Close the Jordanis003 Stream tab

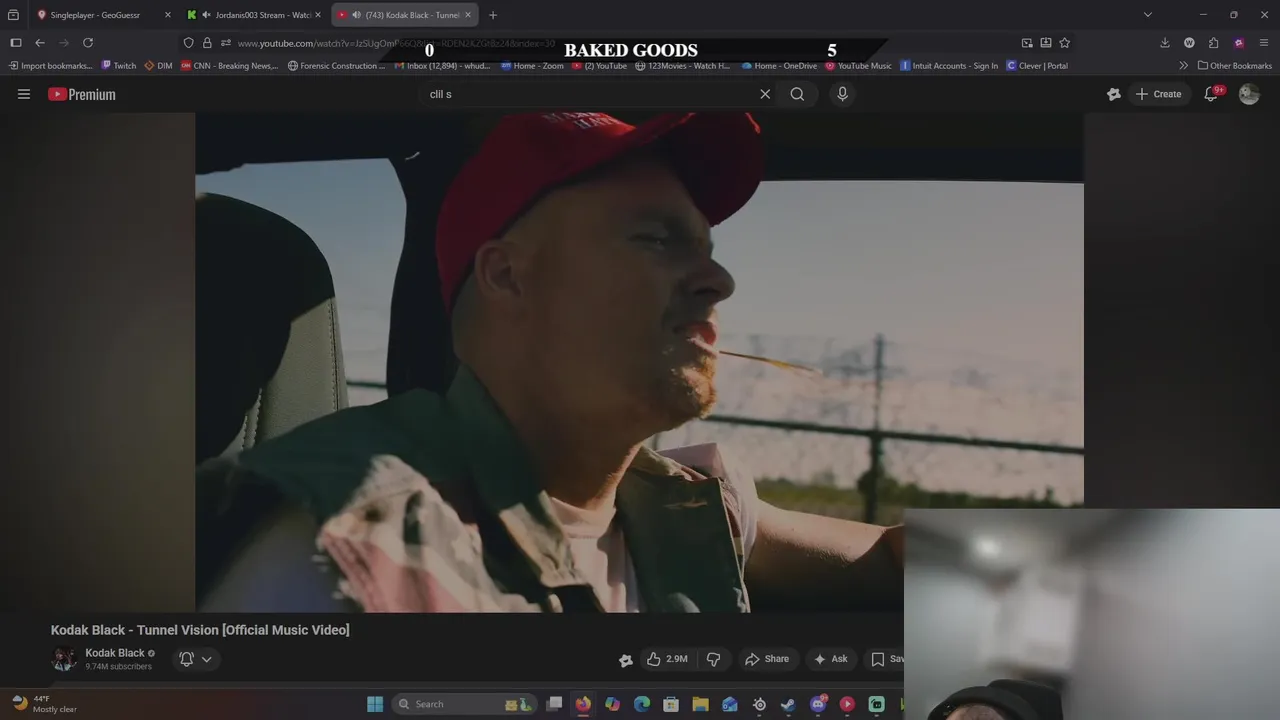[318, 15]
